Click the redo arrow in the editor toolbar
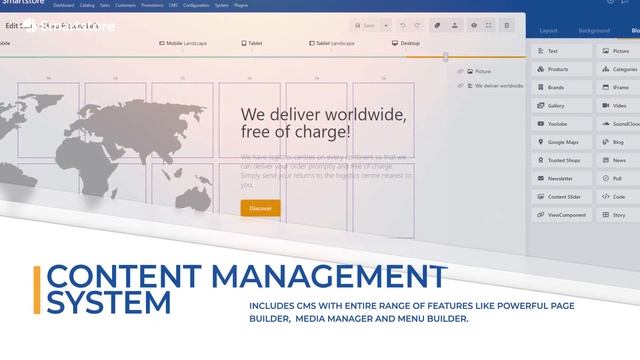Screen dimensions: 640x360 pos(417,25)
